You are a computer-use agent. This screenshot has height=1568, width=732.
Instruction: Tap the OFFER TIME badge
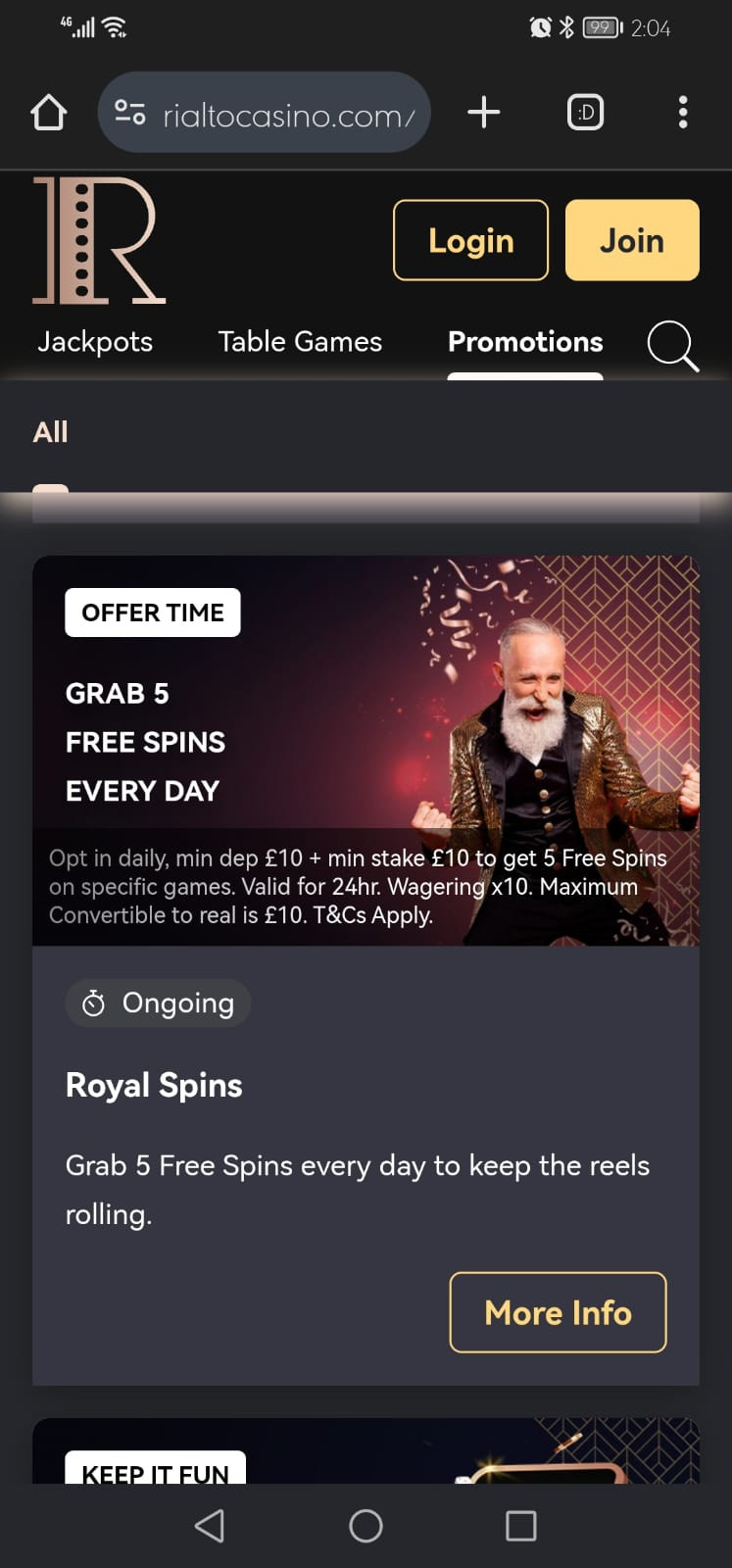pyautogui.click(x=153, y=612)
